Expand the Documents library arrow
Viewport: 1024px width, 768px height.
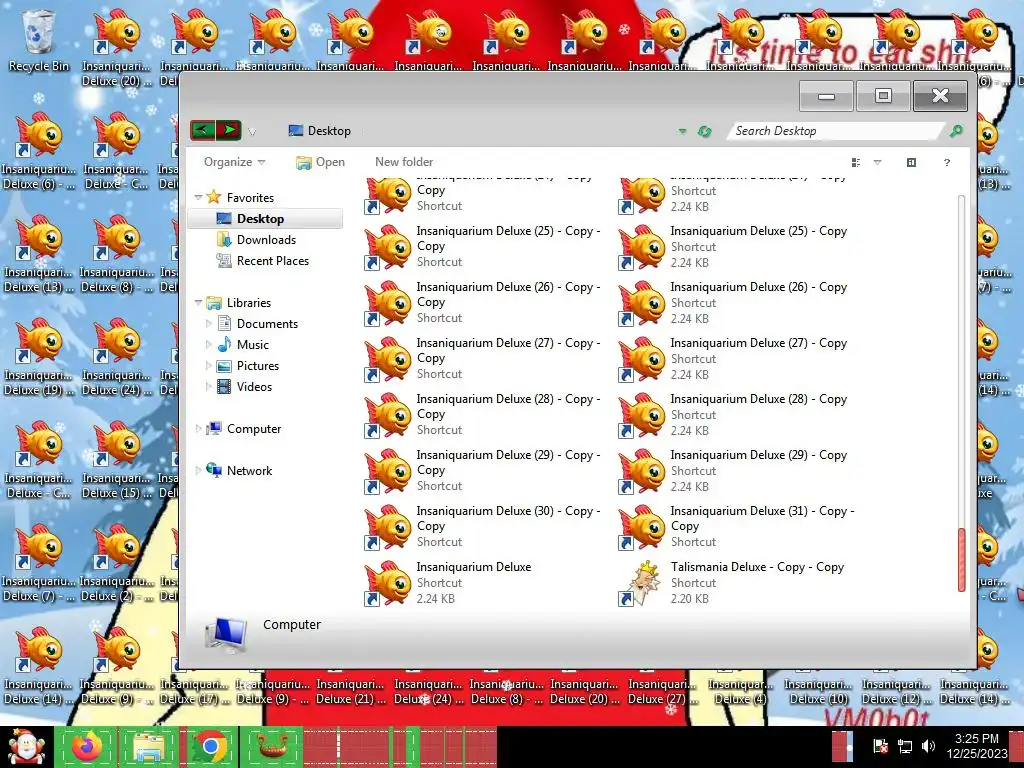tap(208, 323)
